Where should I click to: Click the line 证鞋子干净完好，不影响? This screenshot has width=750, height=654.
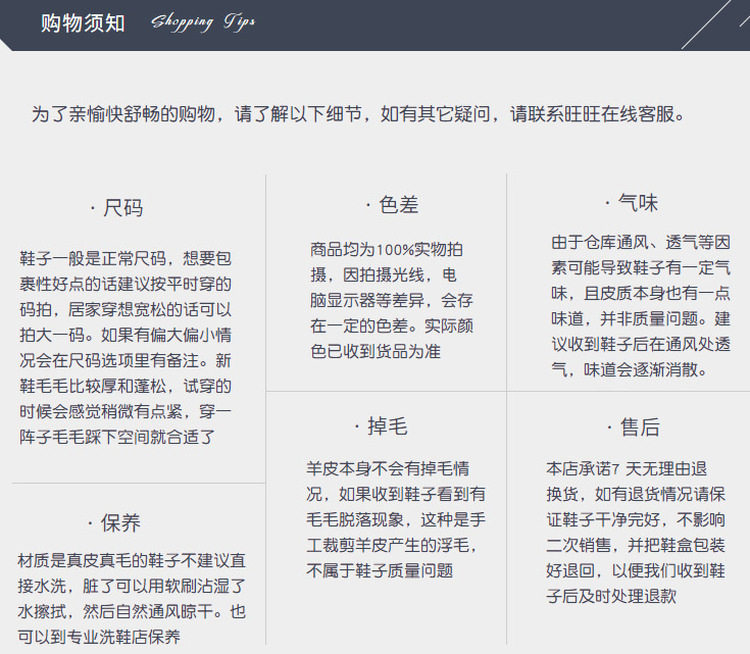coord(636,520)
